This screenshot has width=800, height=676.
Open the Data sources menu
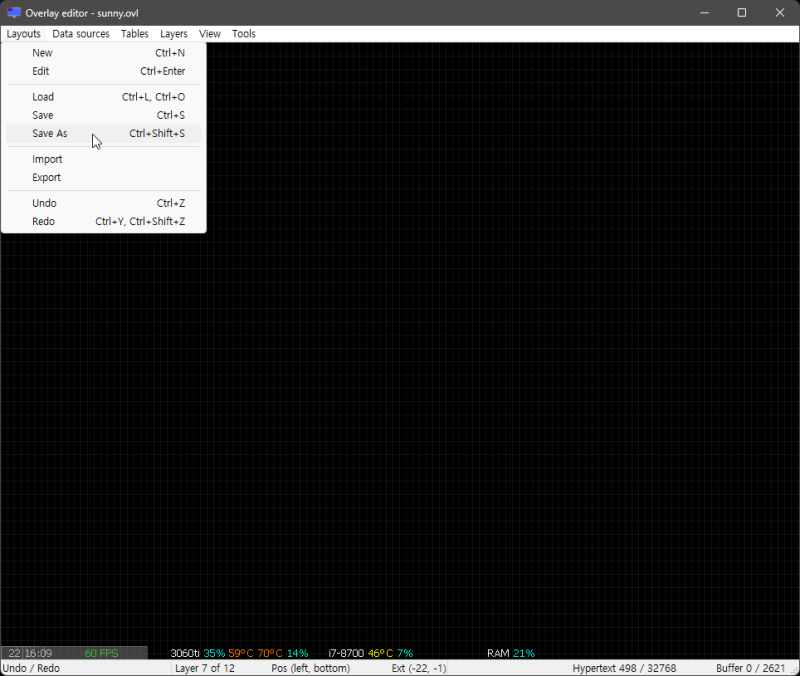80,33
